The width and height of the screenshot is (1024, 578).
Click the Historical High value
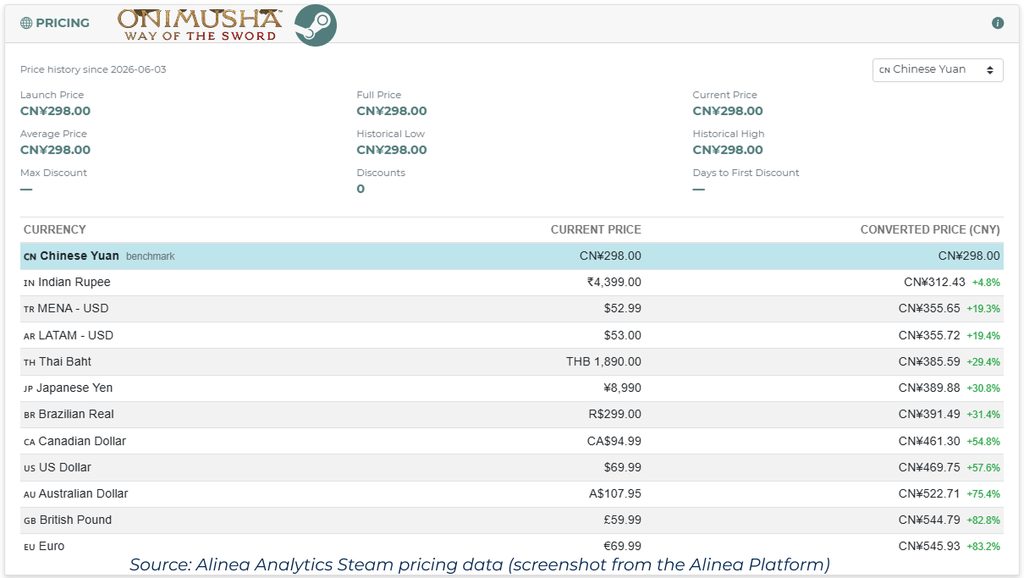[x=728, y=150]
